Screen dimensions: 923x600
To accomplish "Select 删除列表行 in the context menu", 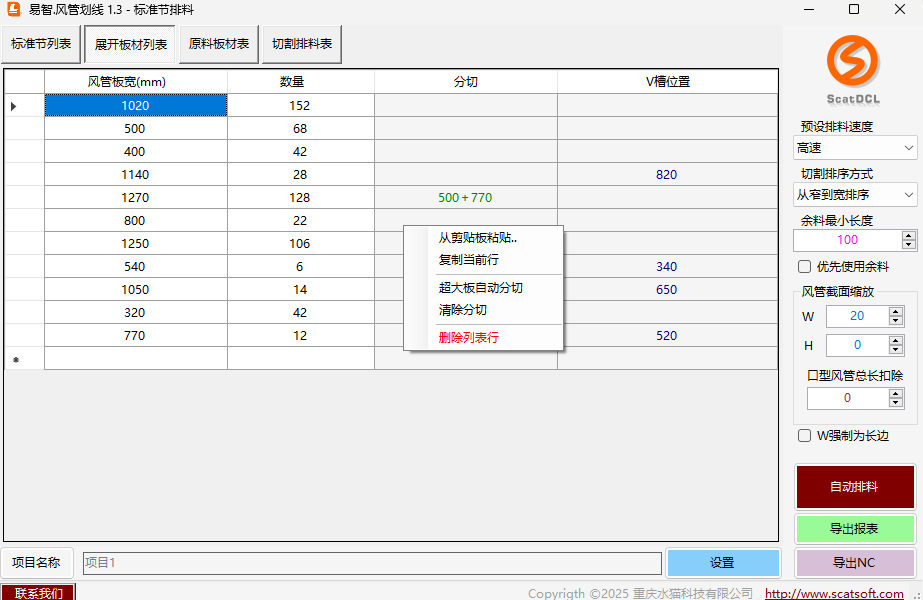I will tap(468, 338).
